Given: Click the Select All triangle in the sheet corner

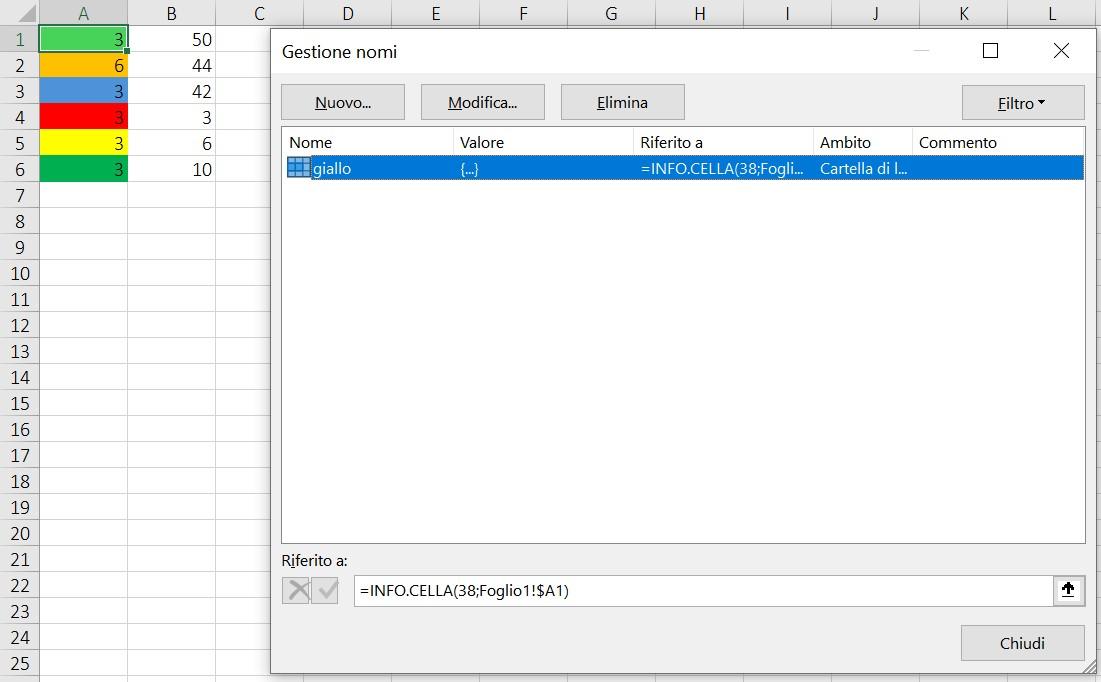Looking at the screenshot, I should pyautogui.click(x=27, y=12).
